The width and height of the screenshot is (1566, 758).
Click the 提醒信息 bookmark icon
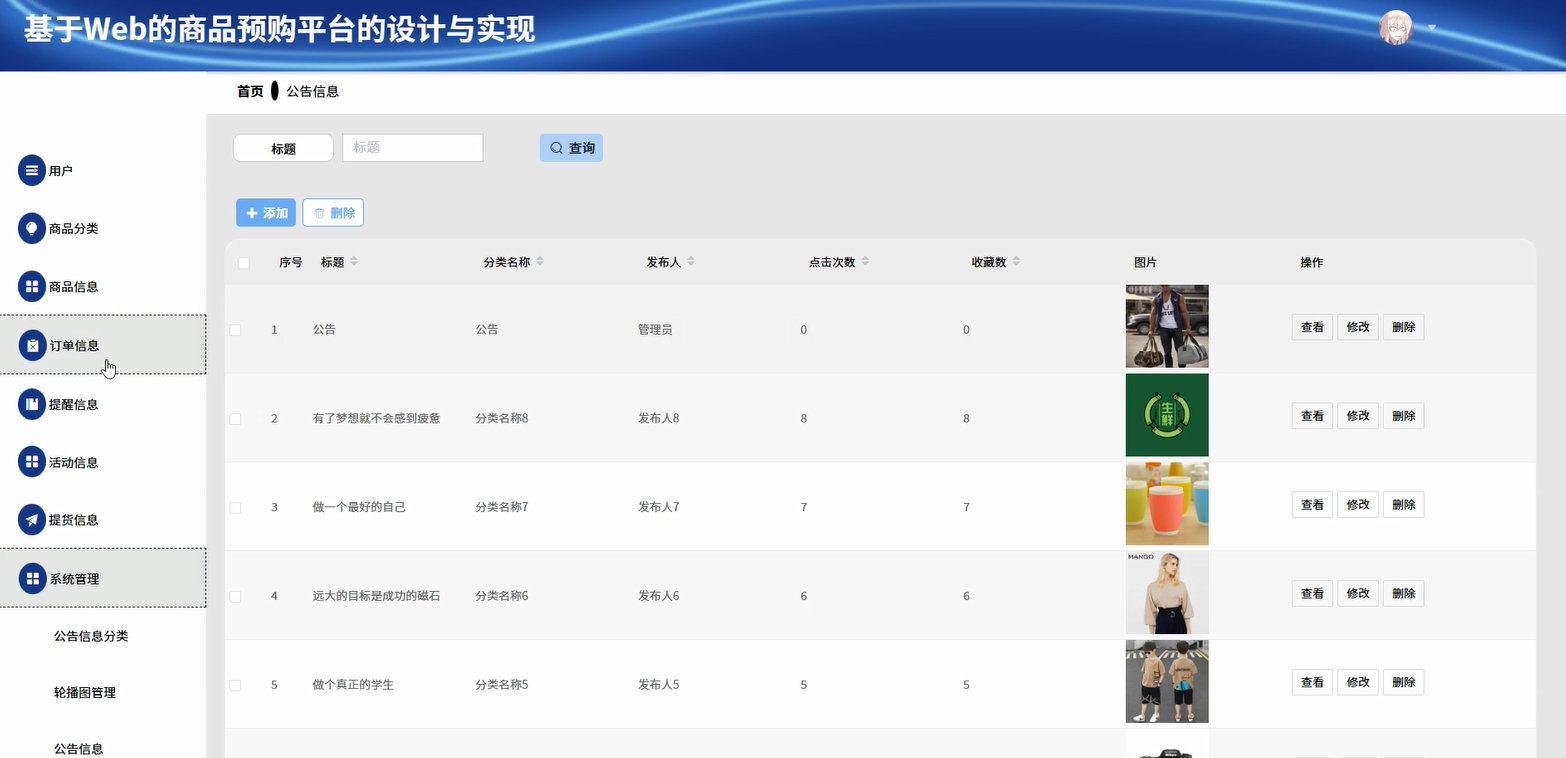pyautogui.click(x=32, y=404)
